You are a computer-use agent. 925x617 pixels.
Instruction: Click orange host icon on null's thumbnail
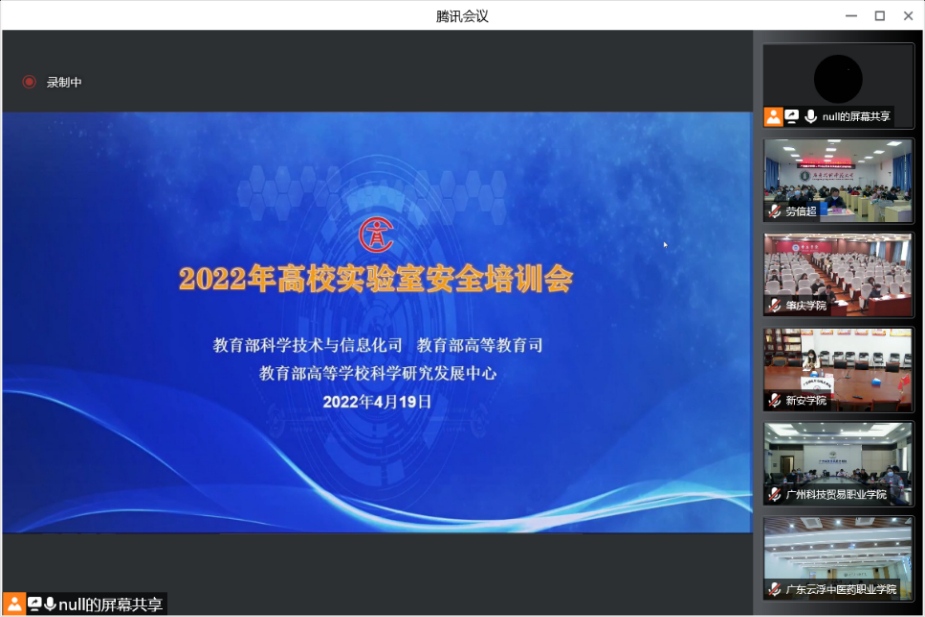773,117
